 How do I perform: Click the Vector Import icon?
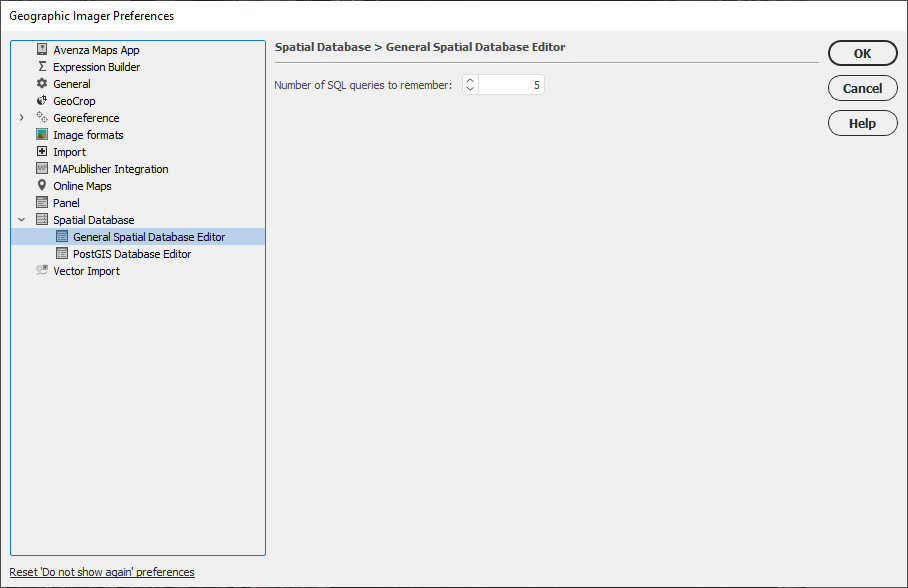click(42, 271)
